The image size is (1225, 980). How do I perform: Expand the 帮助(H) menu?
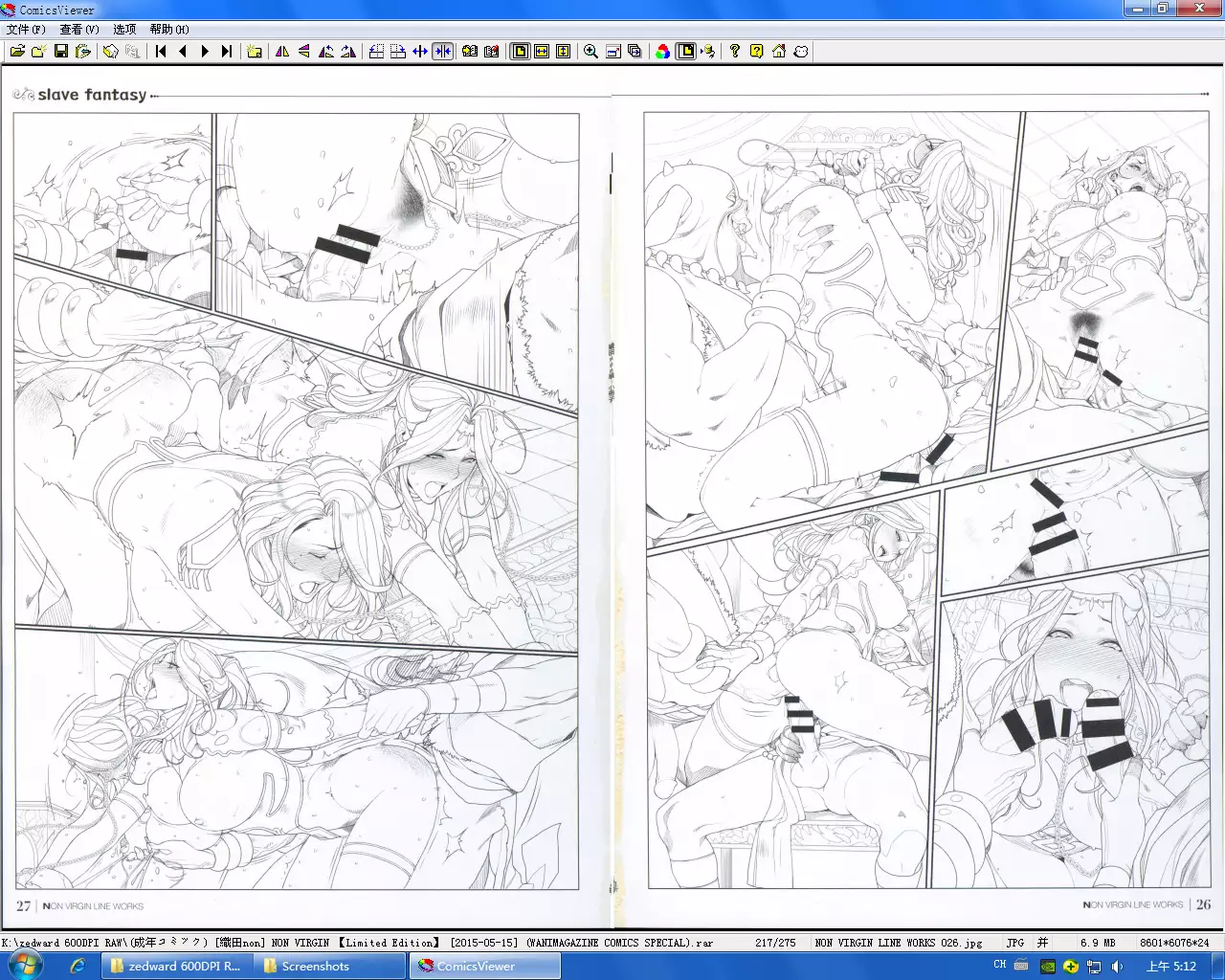tap(169, 30)
